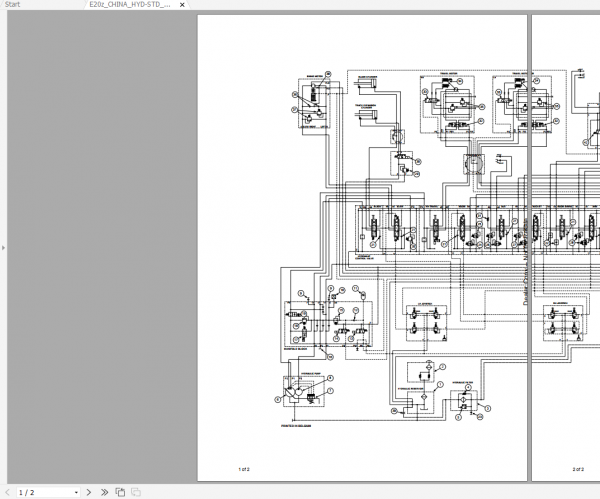Image resolution: width=600 pixels, height=499 pixels.
Task: Jump to the last page double arrow
Action: (x=104, y=492)
